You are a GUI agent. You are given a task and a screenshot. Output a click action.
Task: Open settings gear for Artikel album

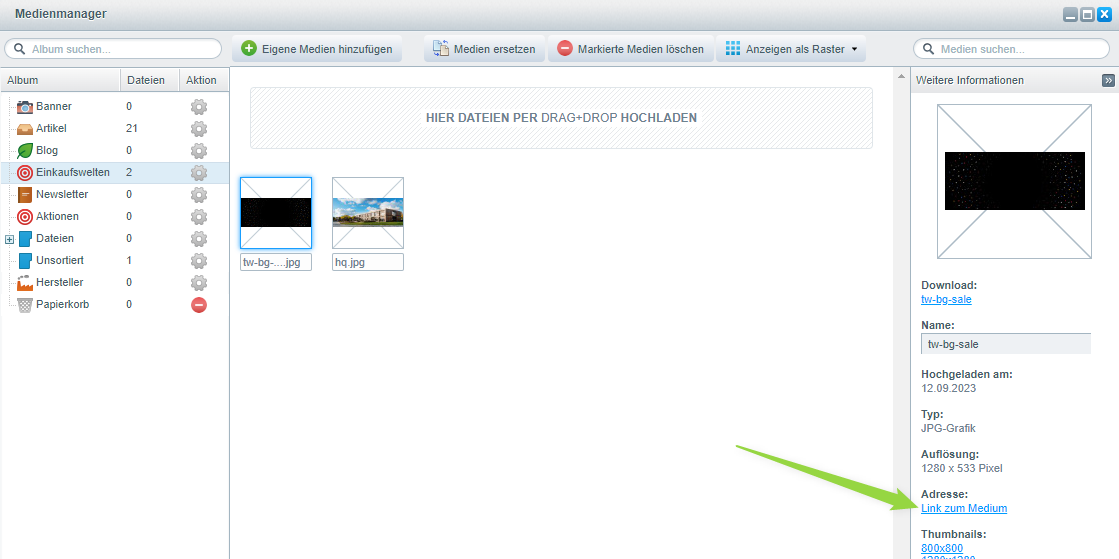(x=198, y=129)
